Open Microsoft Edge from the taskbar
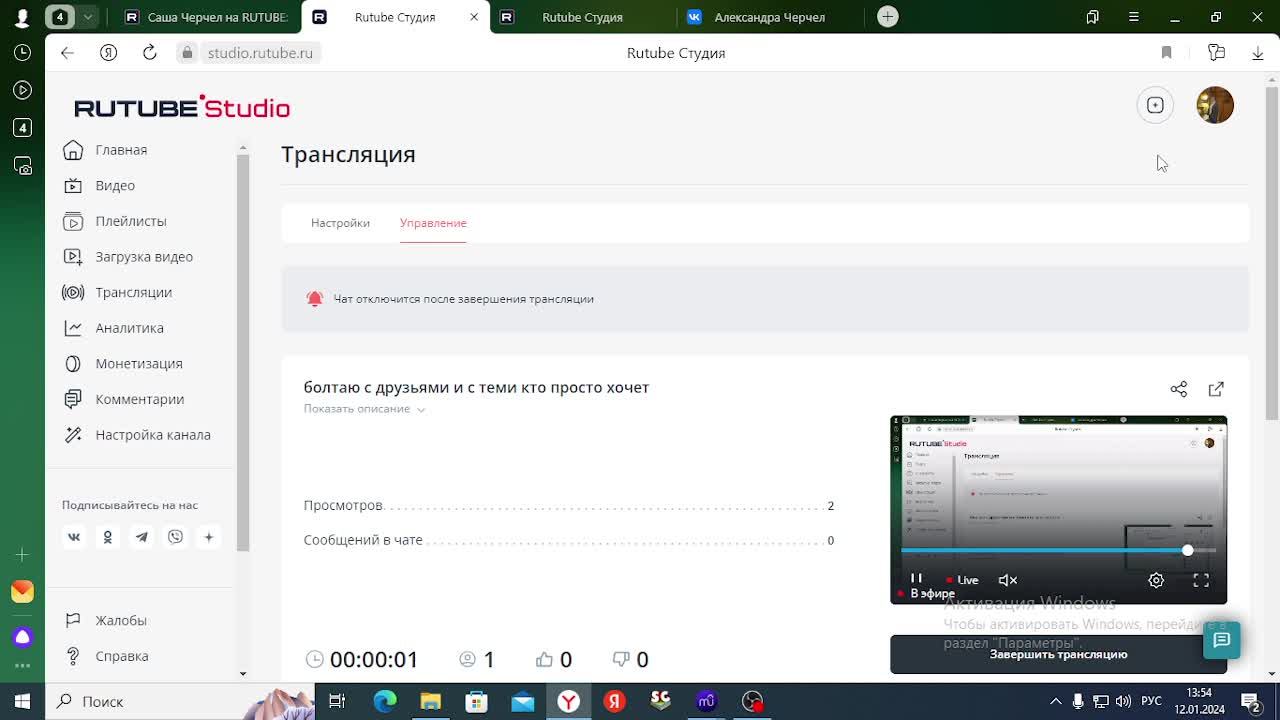 coord(384,702)
